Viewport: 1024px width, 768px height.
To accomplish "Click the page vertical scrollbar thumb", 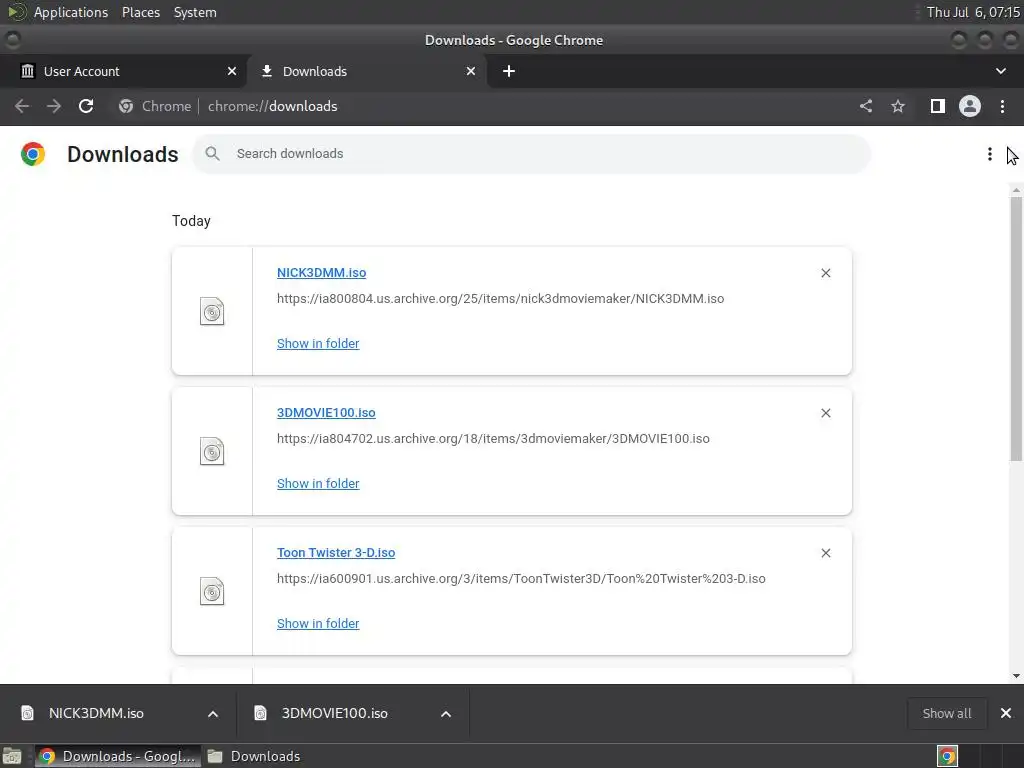I will click(x=1016, y=328).
